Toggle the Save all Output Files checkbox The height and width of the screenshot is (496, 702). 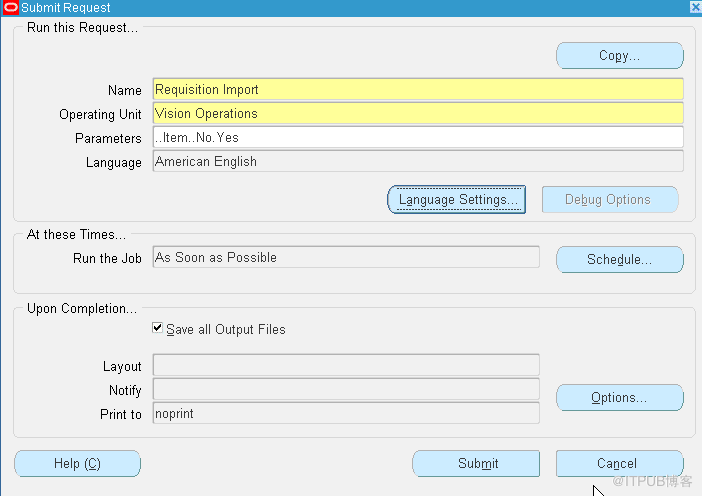tap(158, 328)
